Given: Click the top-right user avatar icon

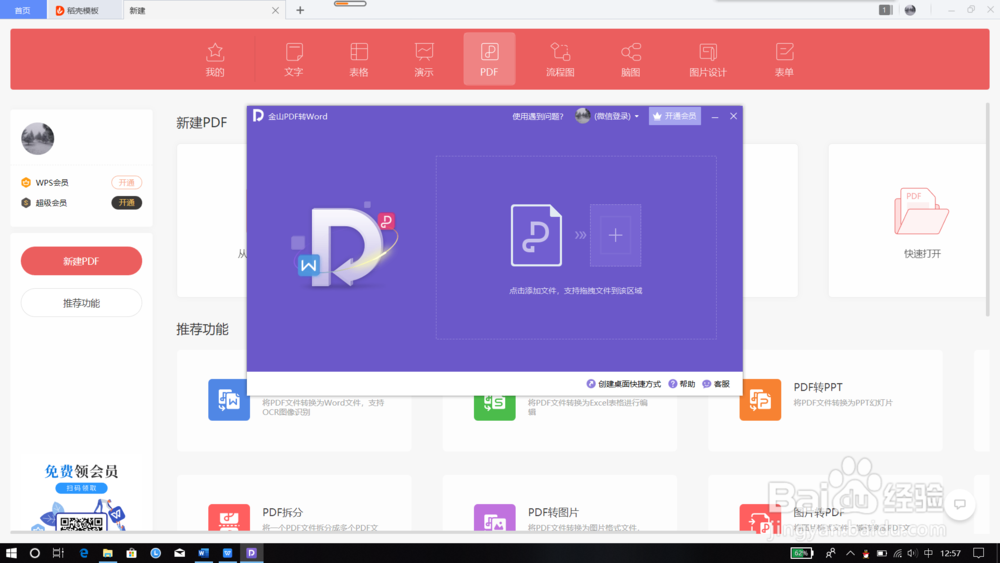Looking at the screenshot, I should pos(910,10).
